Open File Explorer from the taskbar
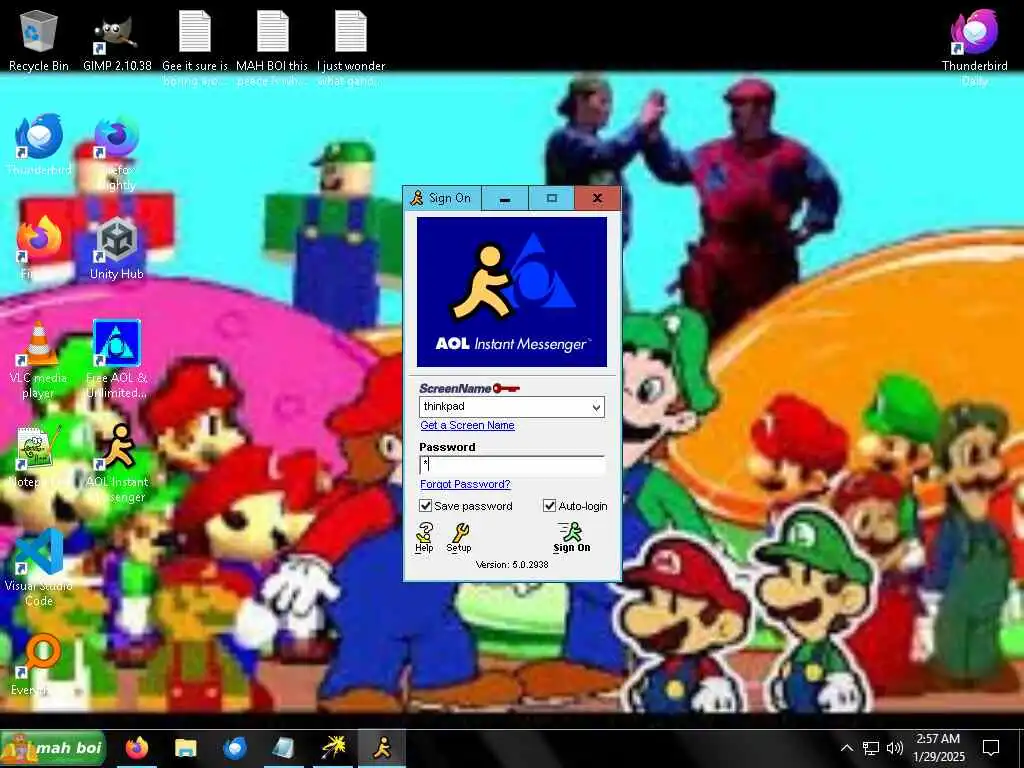1024x768 pixels. point(185,748)
